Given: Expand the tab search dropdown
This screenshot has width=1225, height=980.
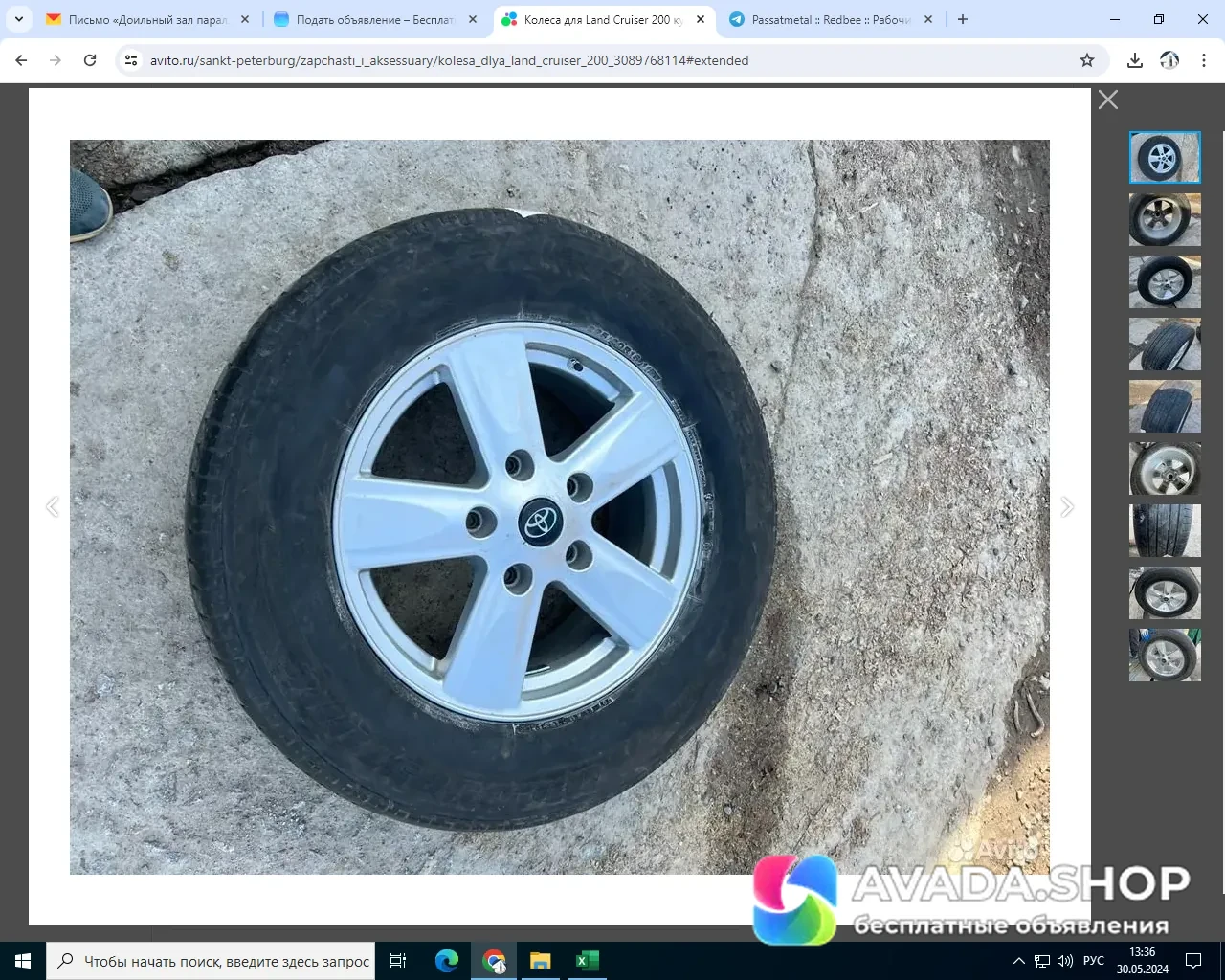Looking at the screenshot, I should (x=19, y=19).
